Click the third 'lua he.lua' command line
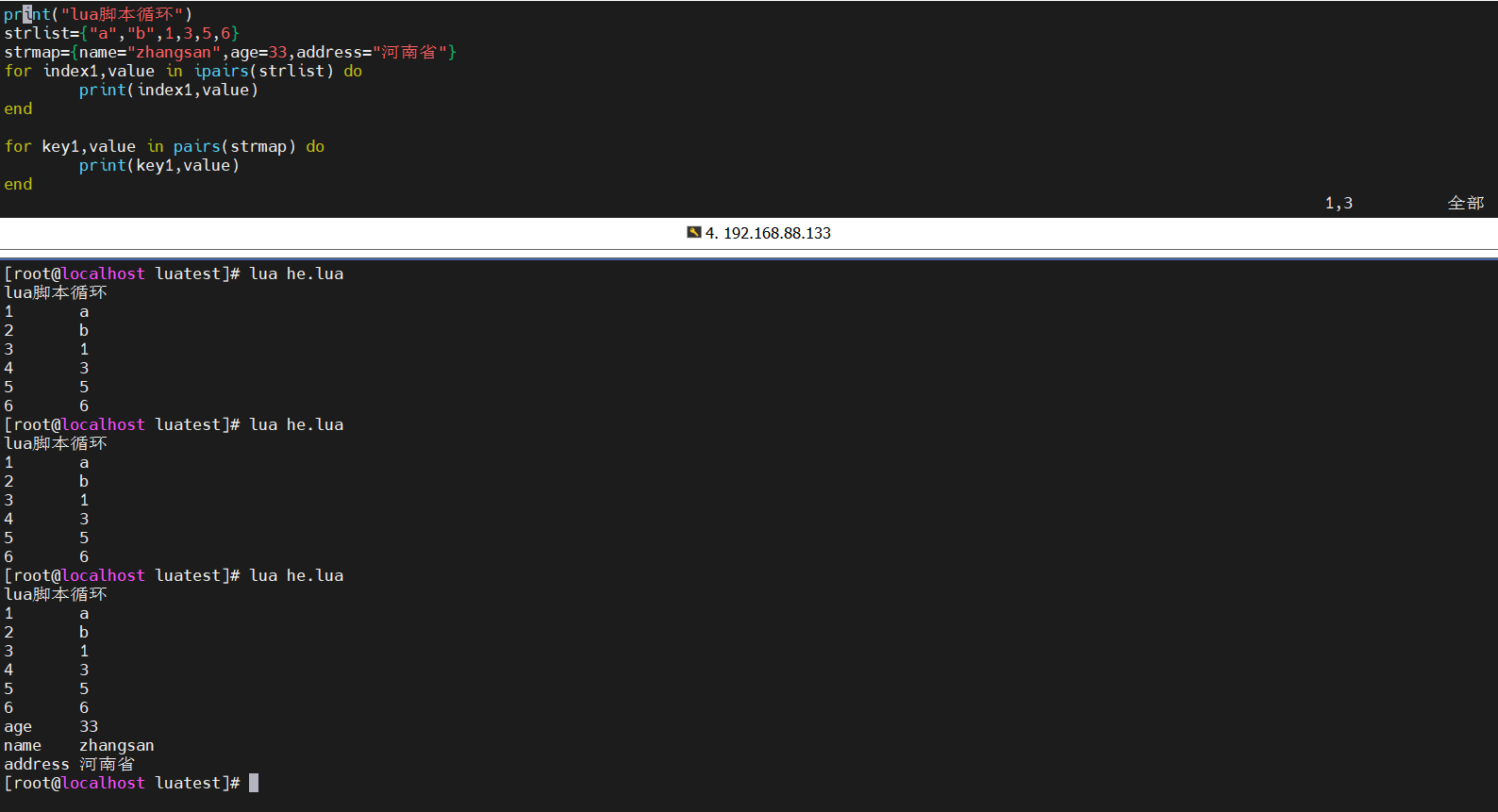This screenshot has width=1498, height=812. (174, 575)
